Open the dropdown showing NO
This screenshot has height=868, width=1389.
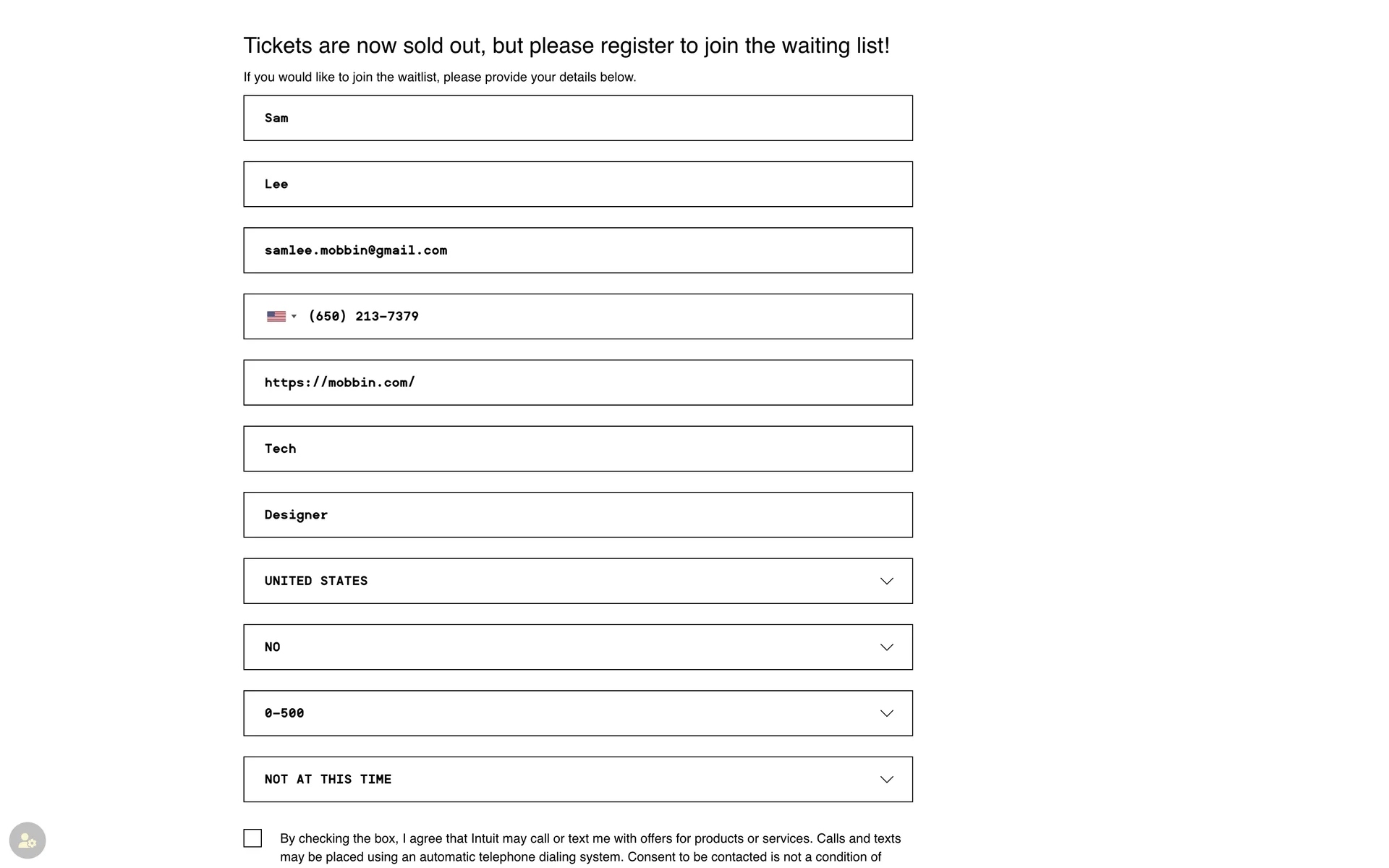coord(578,647)
